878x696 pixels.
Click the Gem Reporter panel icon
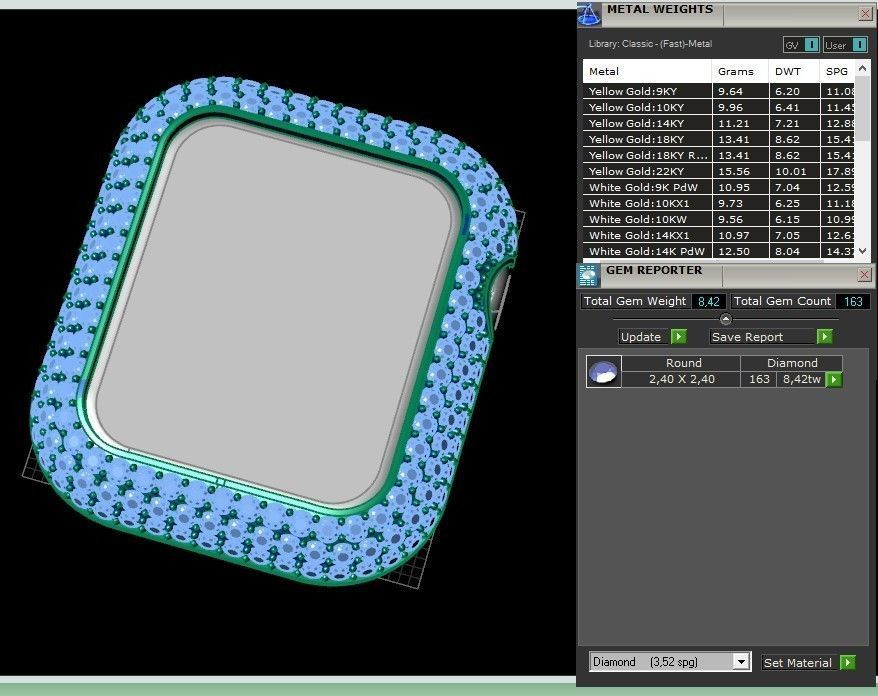[x=589, y=275]
